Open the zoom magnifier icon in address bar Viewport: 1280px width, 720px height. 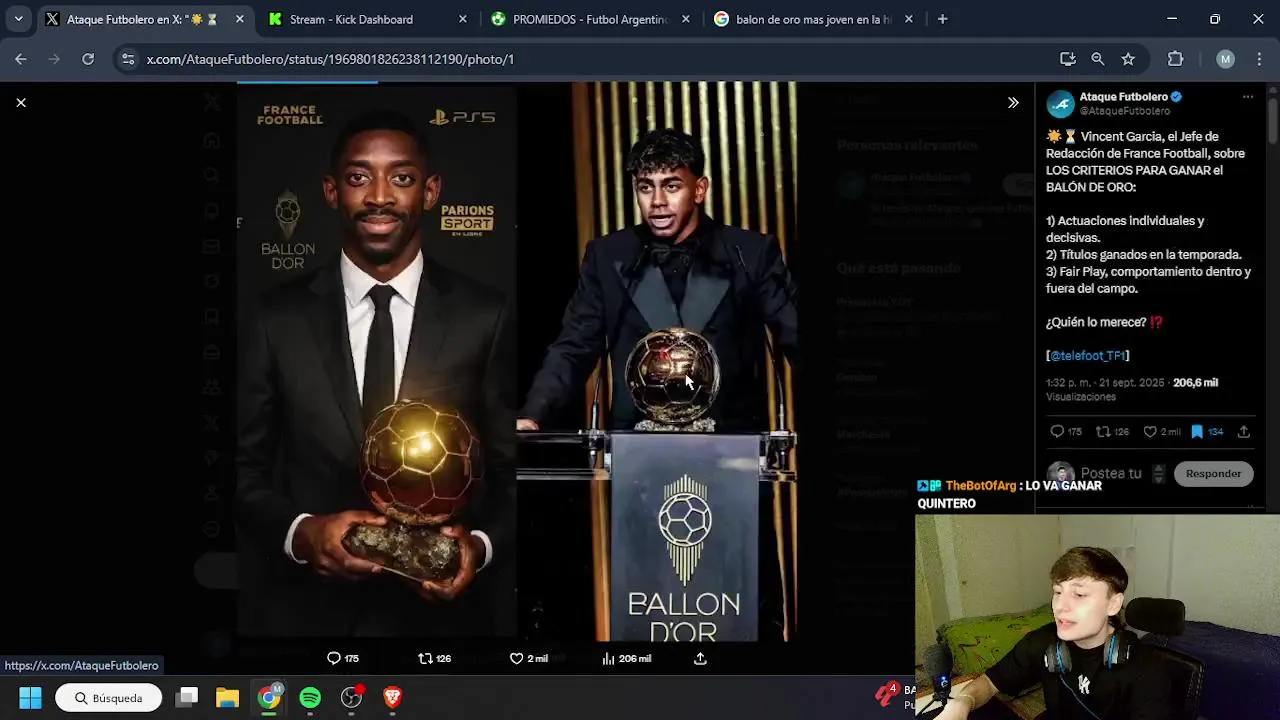(1098, 59)
